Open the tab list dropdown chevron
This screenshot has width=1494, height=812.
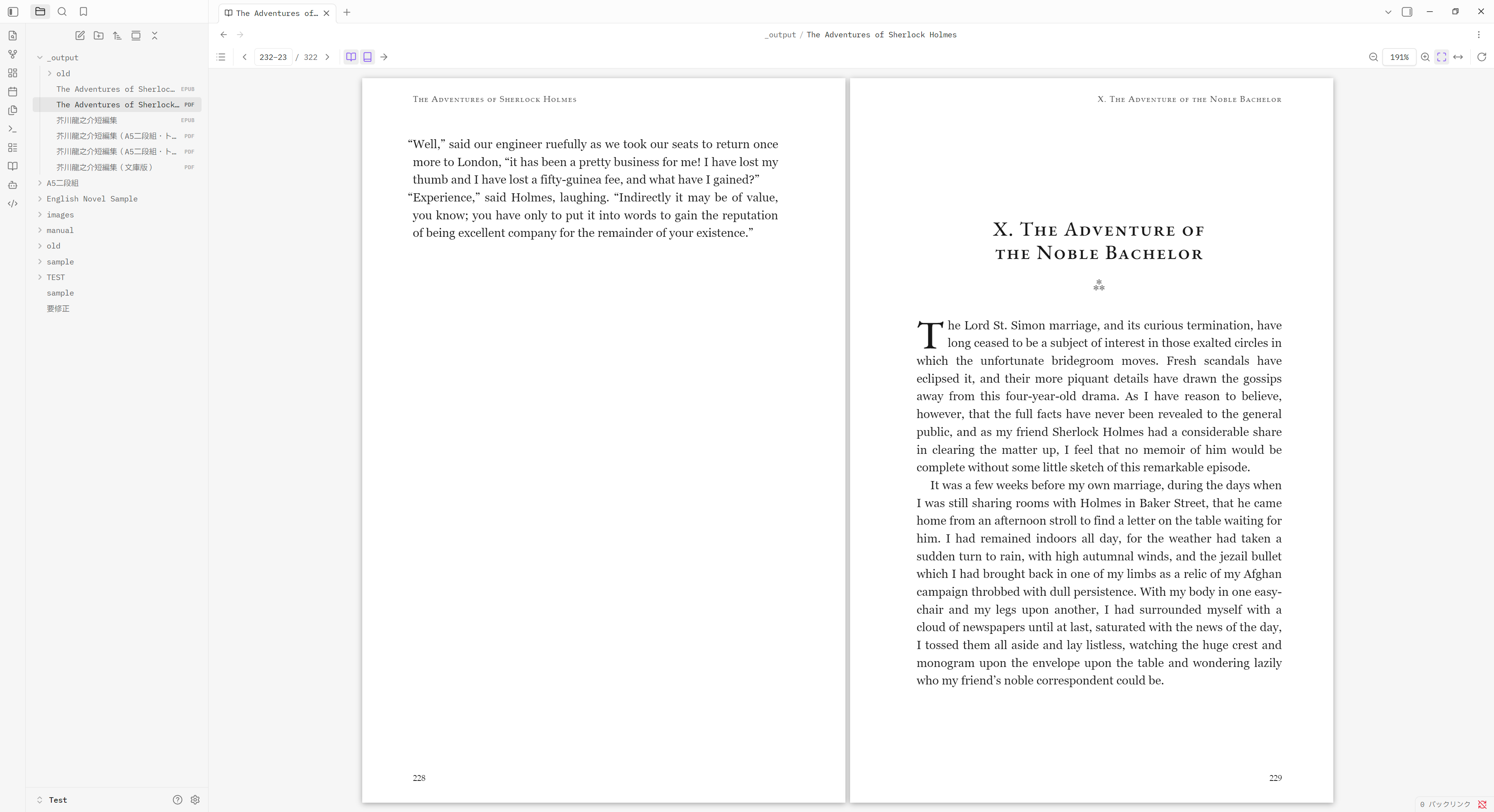[1389, 12]
